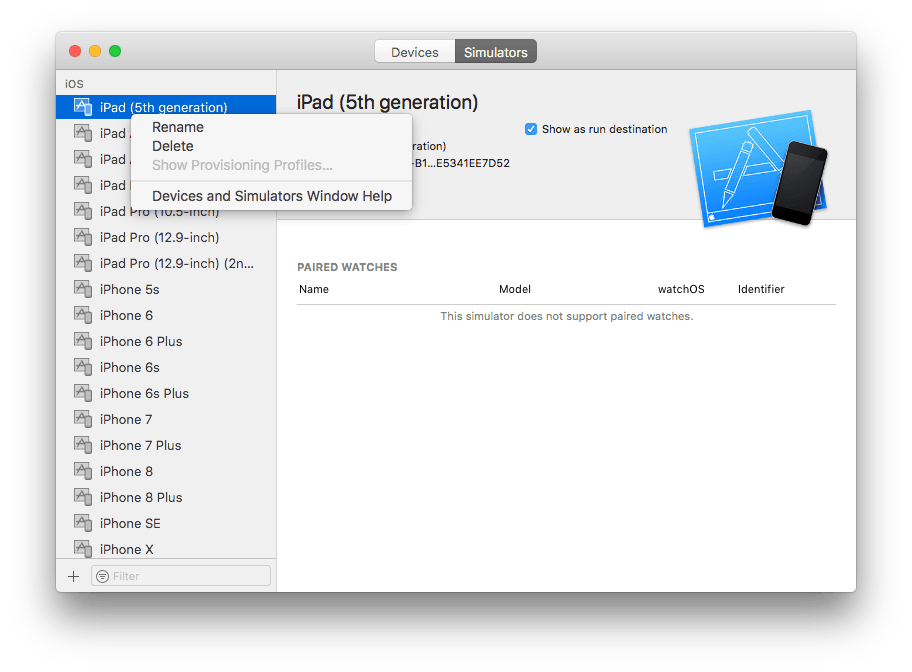This screenshot has width=912, height=672.
Task: Click the Name column header
Action: [314, 289]
